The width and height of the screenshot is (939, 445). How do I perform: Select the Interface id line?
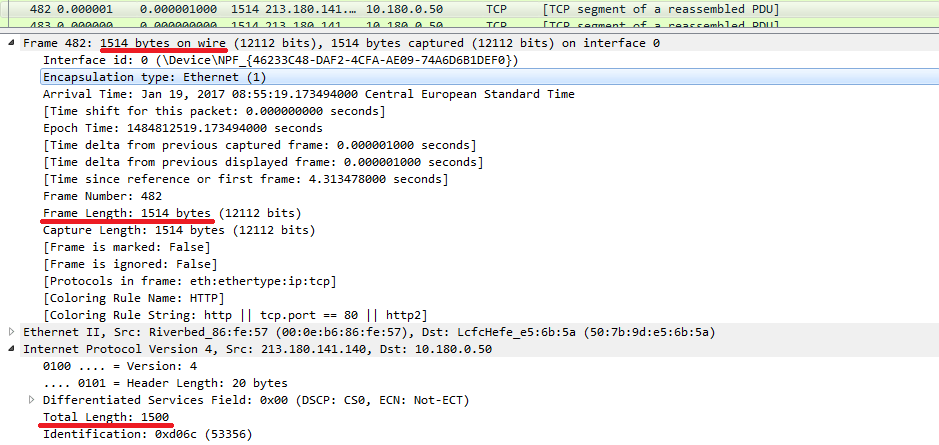pyautogui.click(x=281, y=60)
